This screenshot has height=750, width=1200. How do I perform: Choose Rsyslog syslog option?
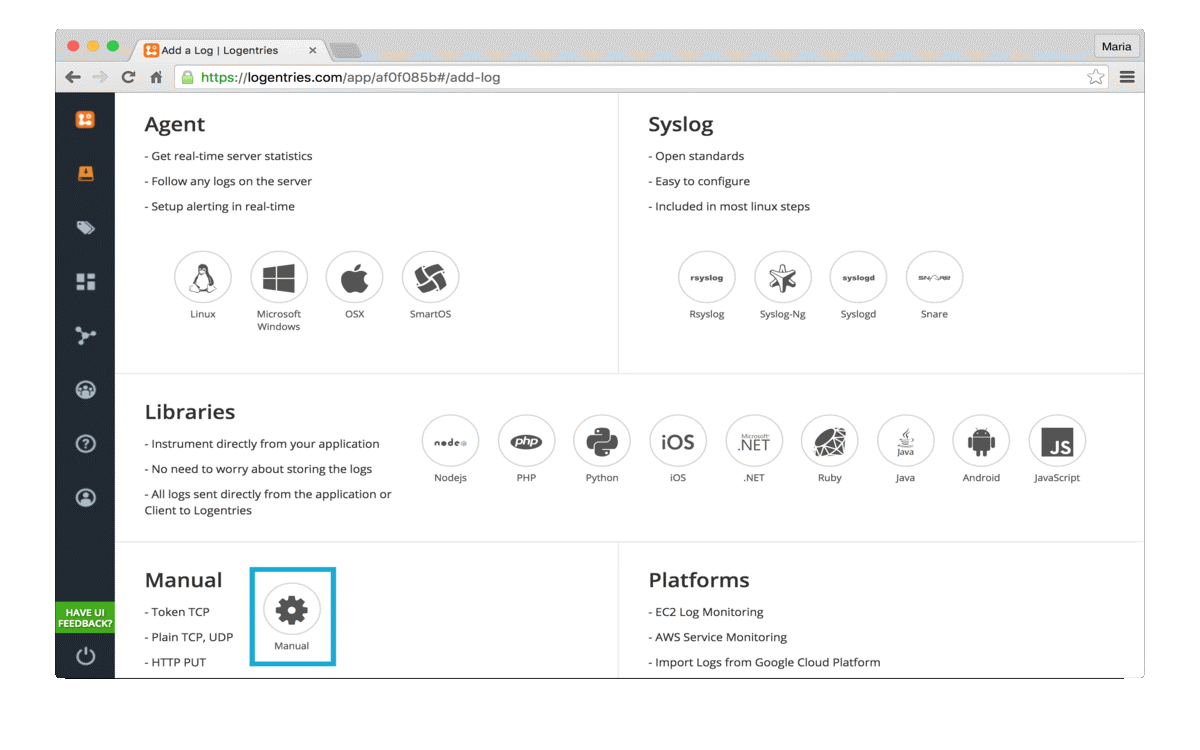click(x=707, y=278)
